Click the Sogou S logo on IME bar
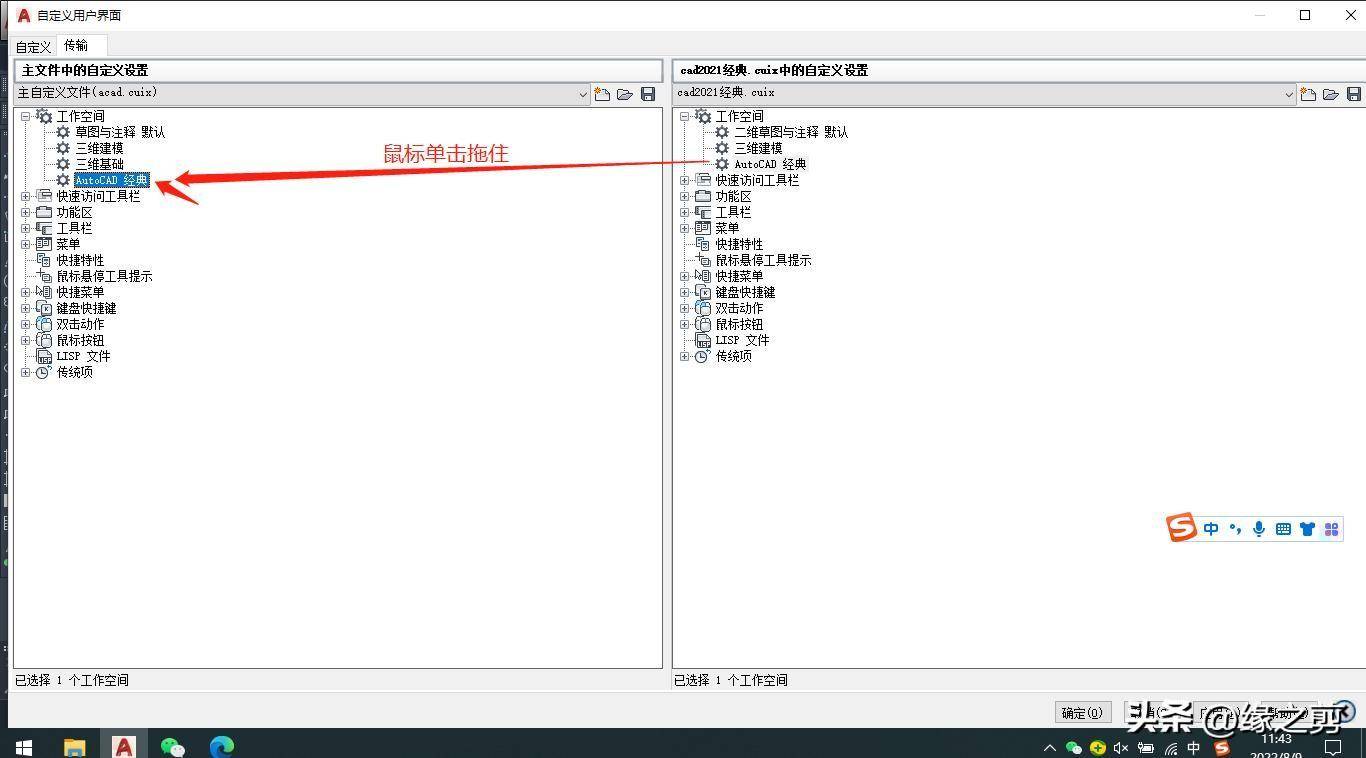Image resolution: width=1366 pixels, height=758 pixels. [1182, 528]
